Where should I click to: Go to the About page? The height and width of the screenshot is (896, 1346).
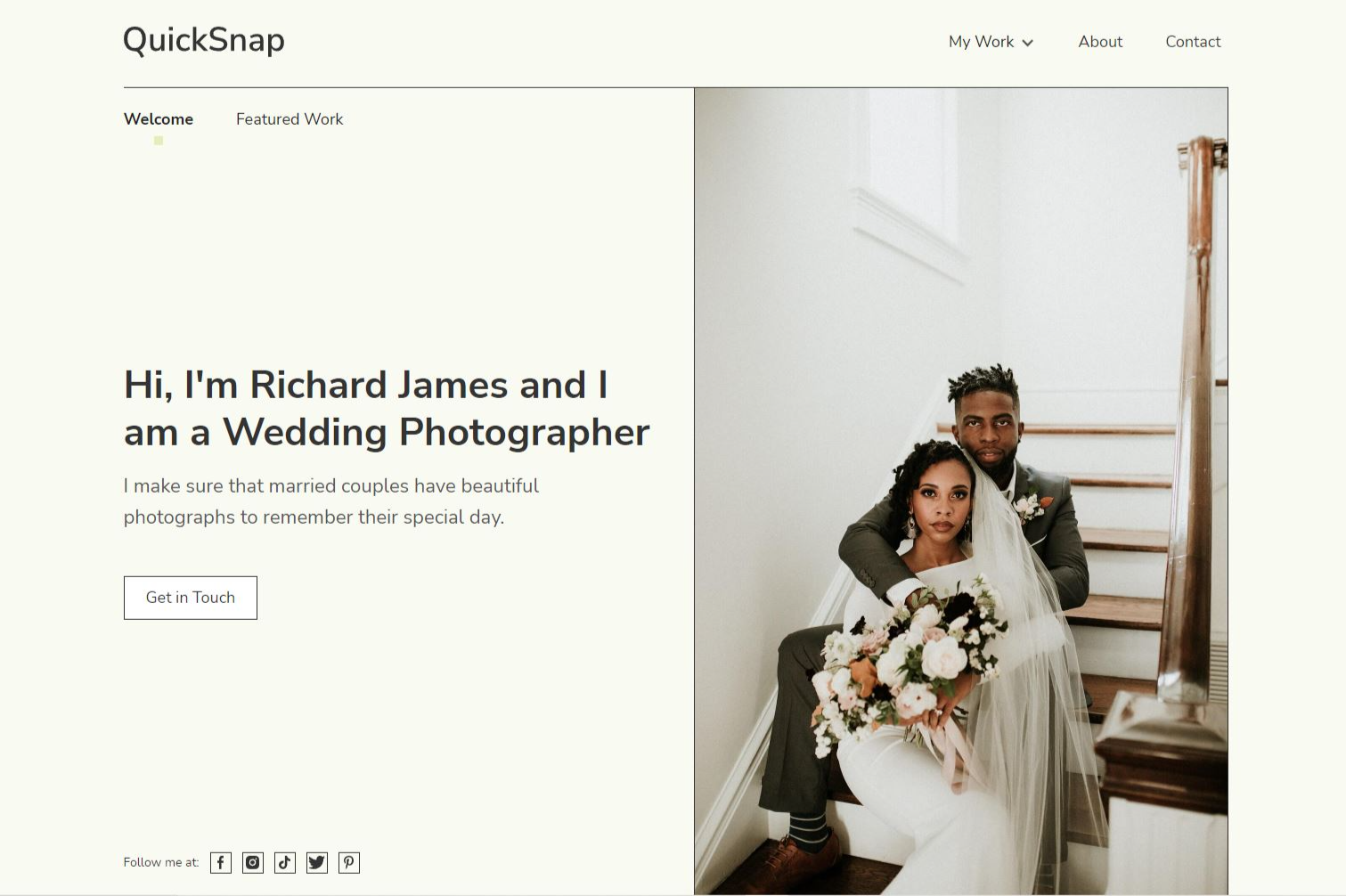[1100, 42]
